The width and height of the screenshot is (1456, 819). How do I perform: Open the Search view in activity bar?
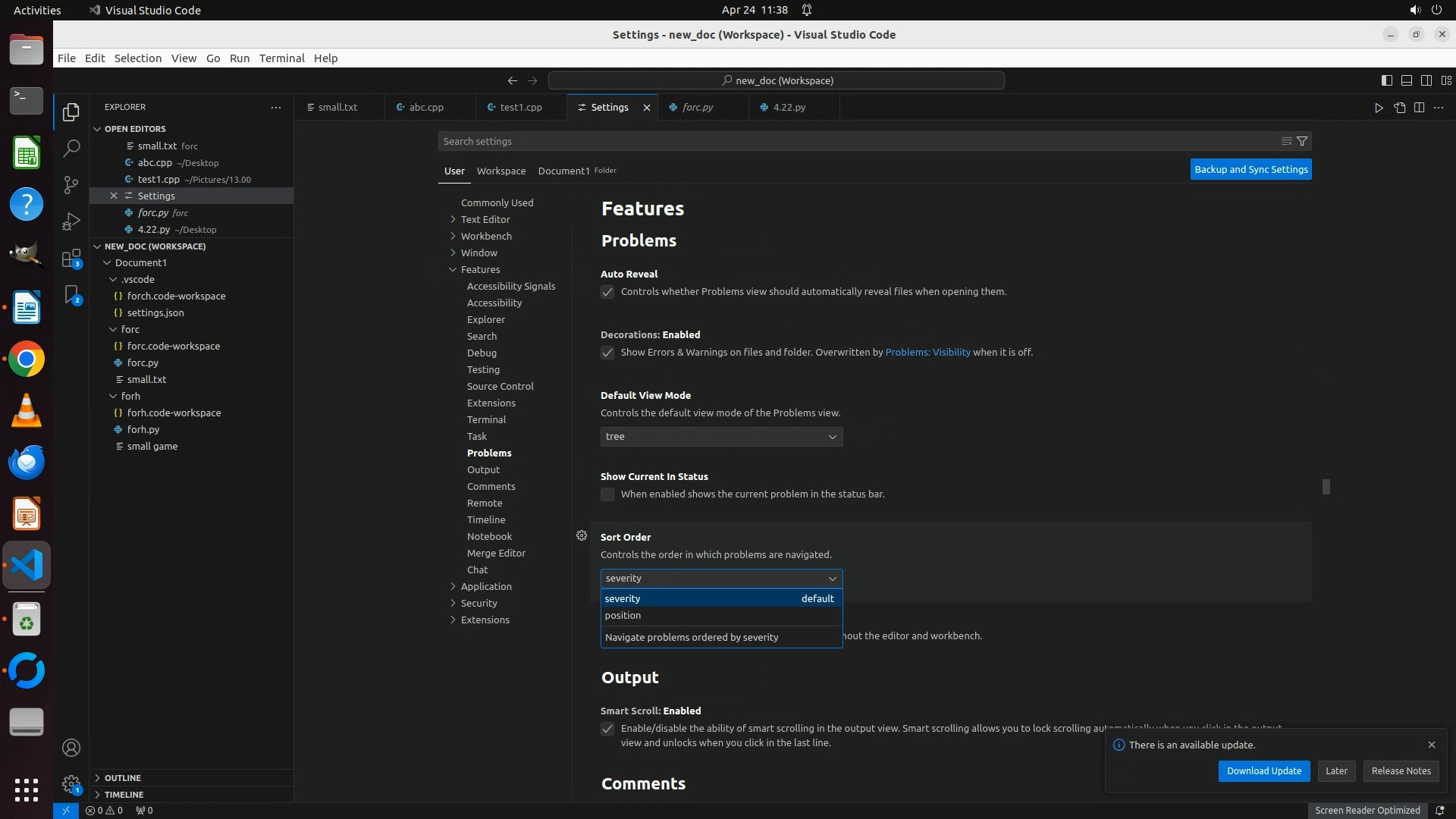pos(71,148)
